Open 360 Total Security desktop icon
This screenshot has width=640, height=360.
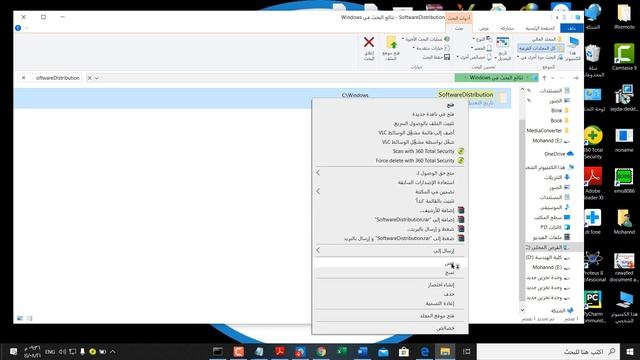[593, 142]
